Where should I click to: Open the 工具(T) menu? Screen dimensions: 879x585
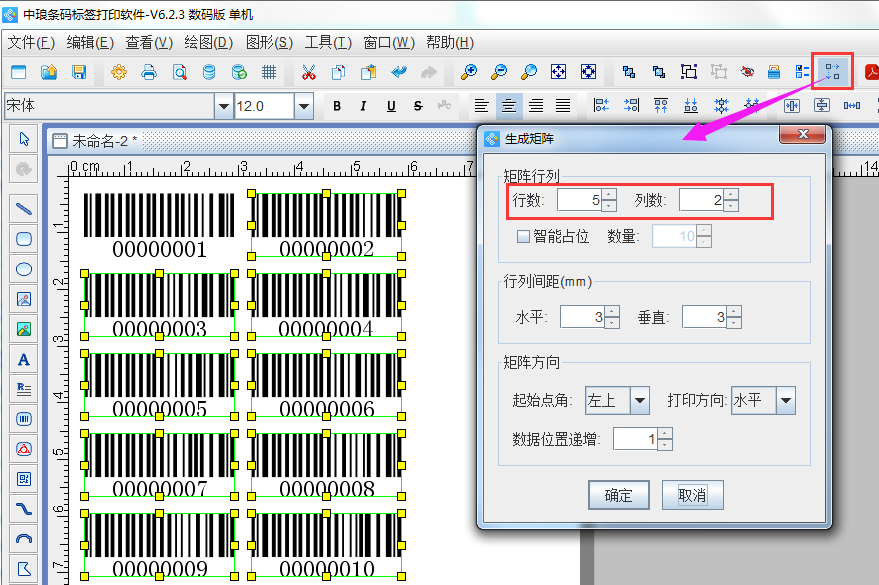tap(328, 42)
